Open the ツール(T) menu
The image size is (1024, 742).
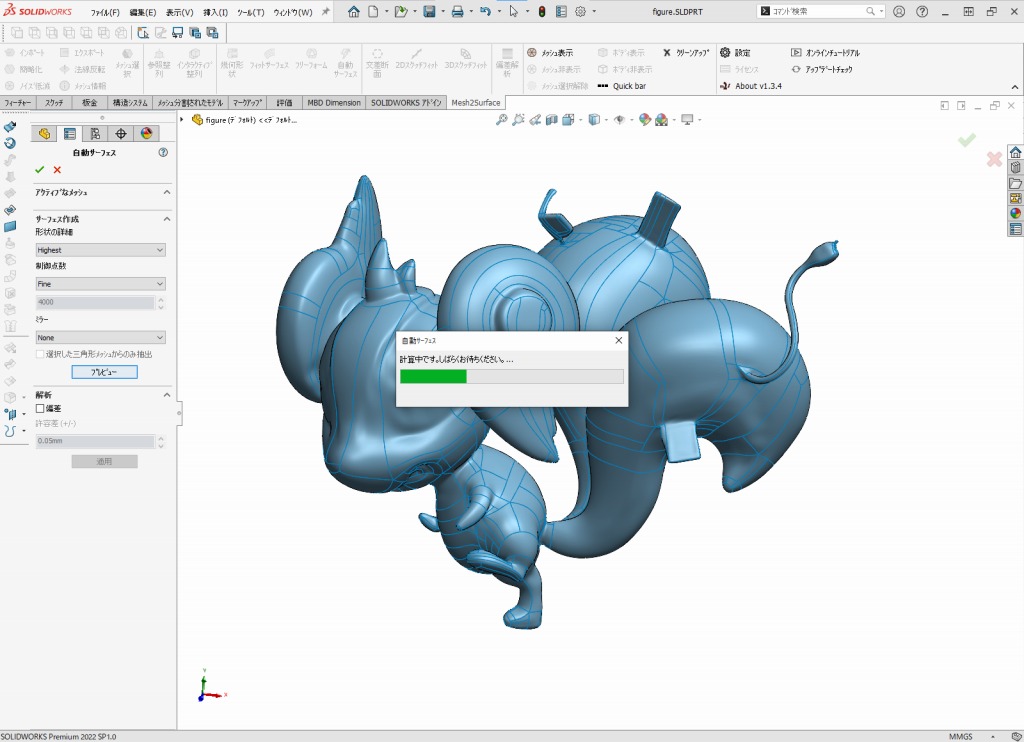pos(251,12)
